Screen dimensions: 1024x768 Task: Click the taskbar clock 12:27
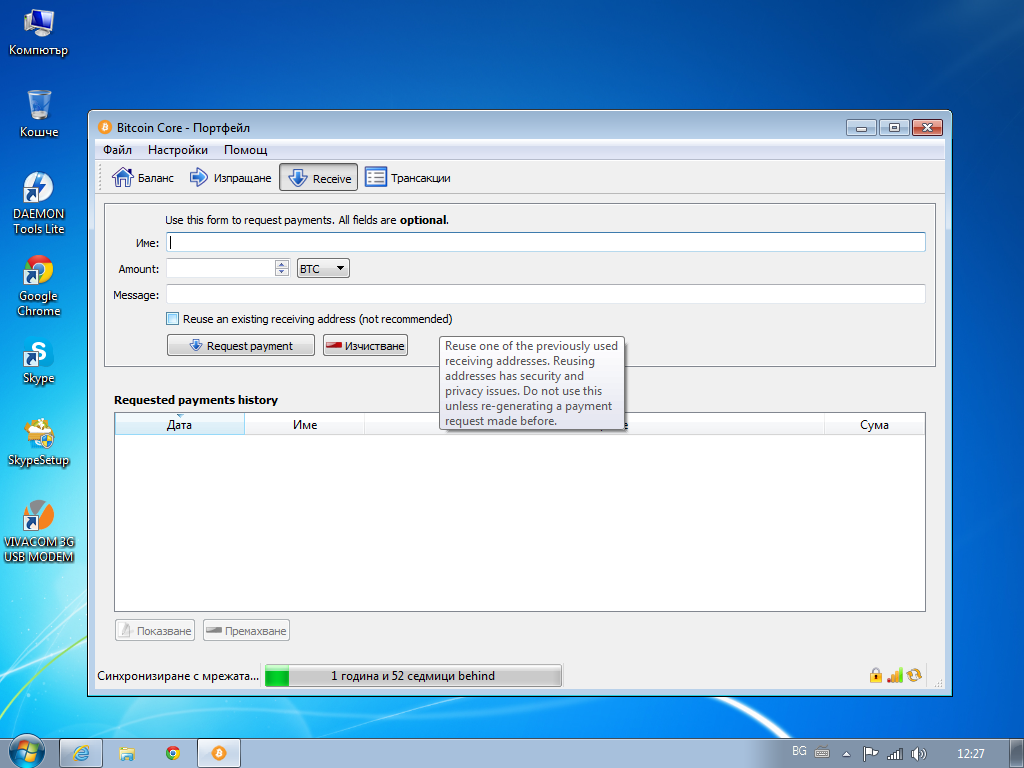pos(970,754)
